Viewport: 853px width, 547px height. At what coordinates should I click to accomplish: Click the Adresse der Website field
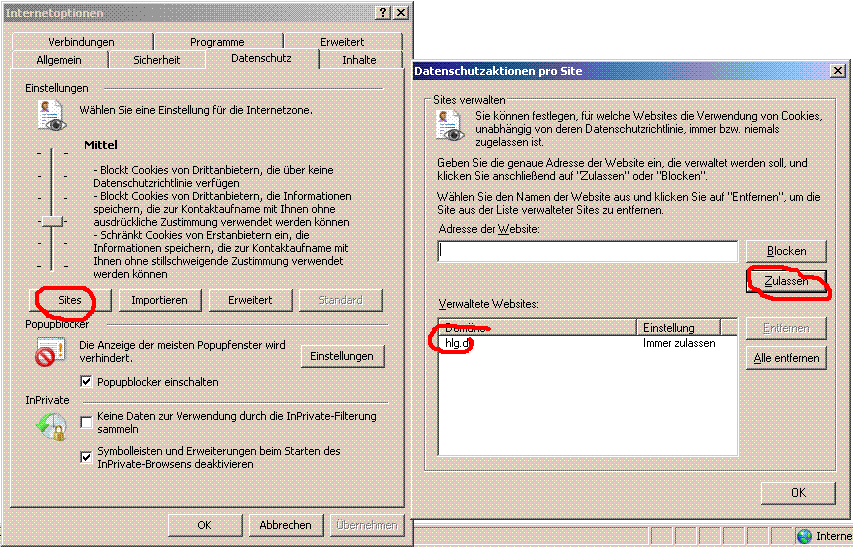587,251
